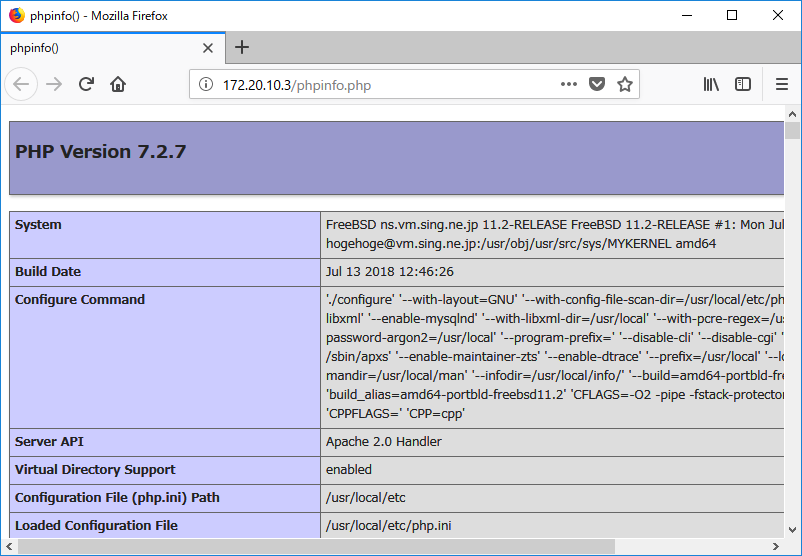Open the Firefox hamburger menu
Screen dimensions: 802x556
pyautogui.click(x=782, y=84)
